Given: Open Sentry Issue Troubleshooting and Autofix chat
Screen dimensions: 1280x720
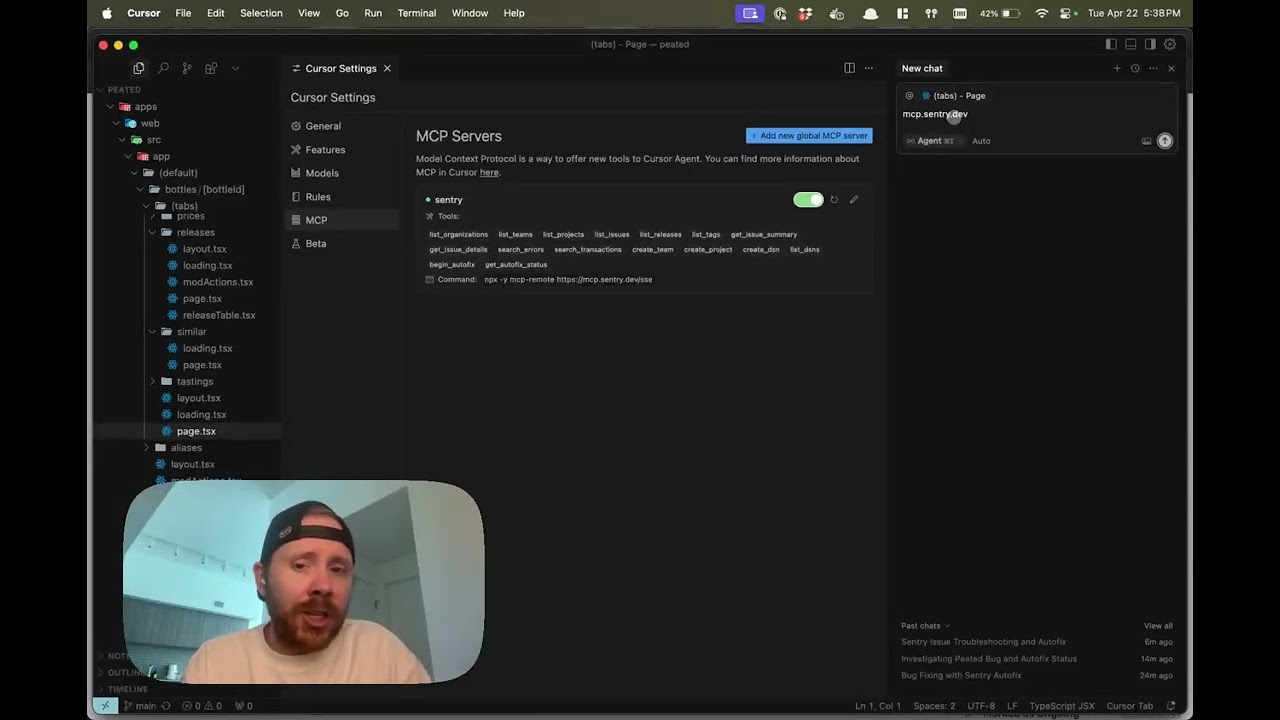Looking at the screenshot, I should click(983, 642).
